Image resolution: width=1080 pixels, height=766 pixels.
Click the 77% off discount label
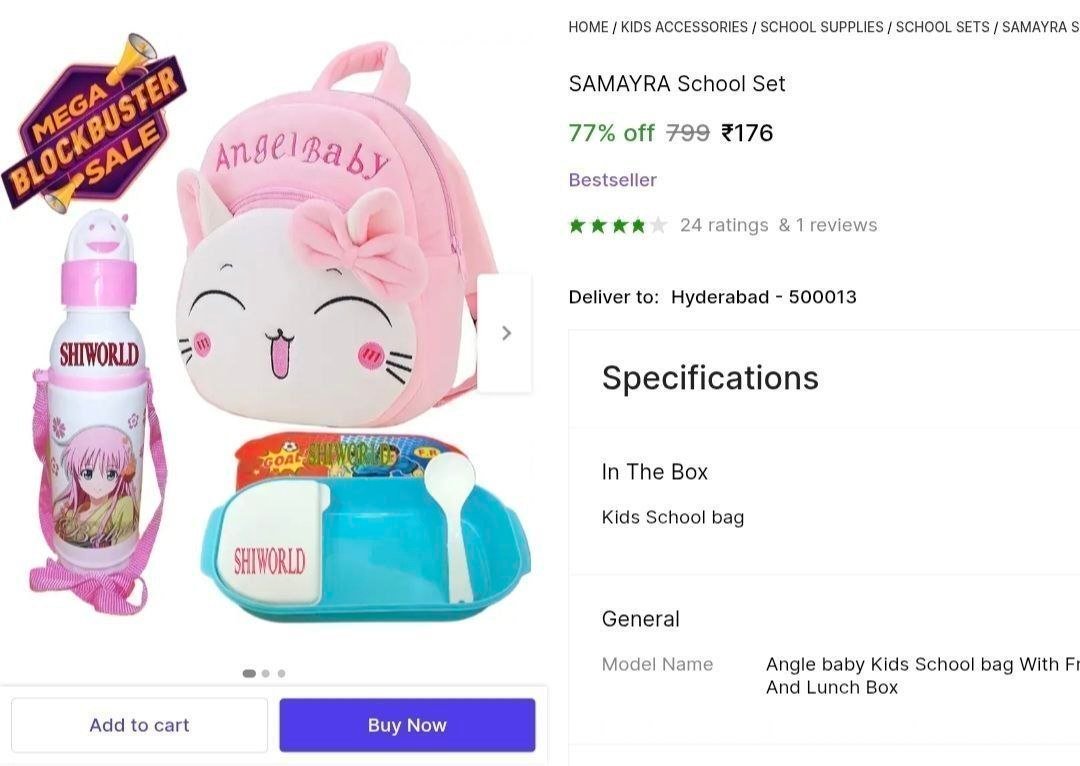click(x=611, y=133)
